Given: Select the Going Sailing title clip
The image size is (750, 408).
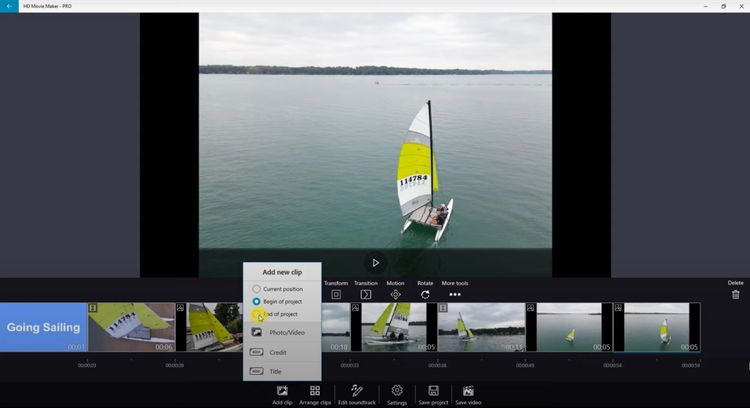Looking at the screenshot, I should coord(44,327).
